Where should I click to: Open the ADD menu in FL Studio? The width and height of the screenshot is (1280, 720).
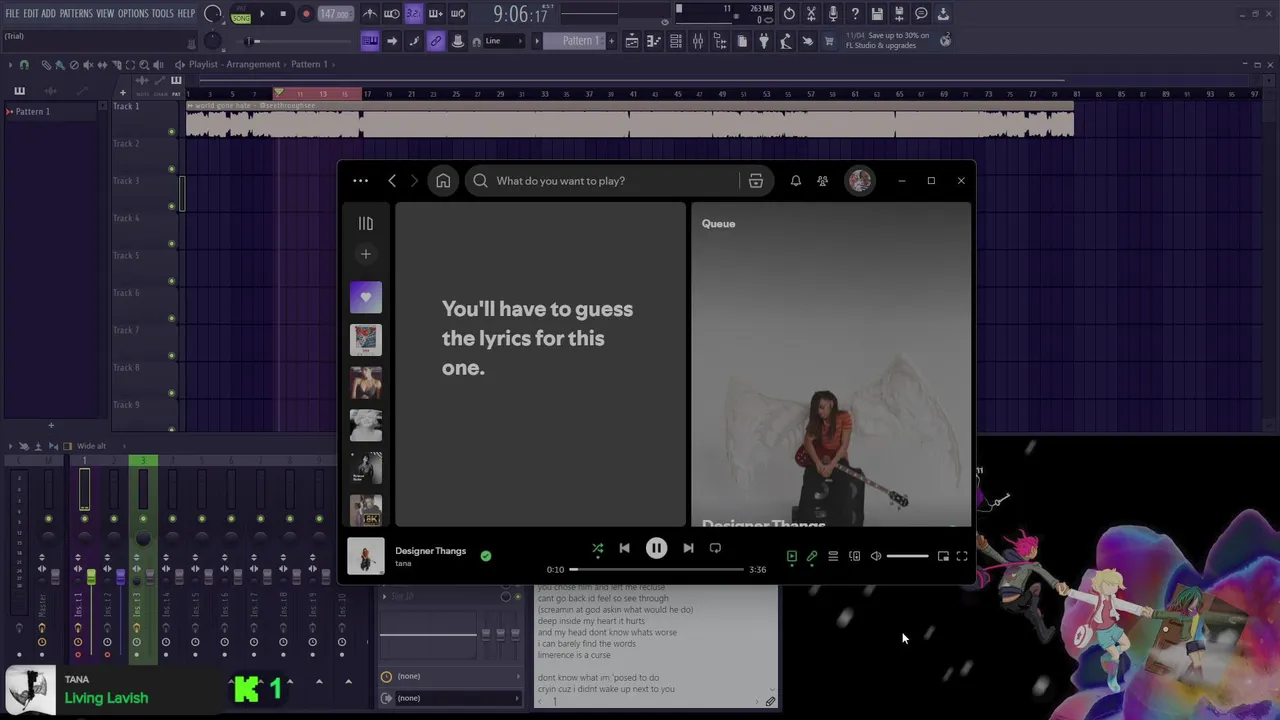click(48, 14)
